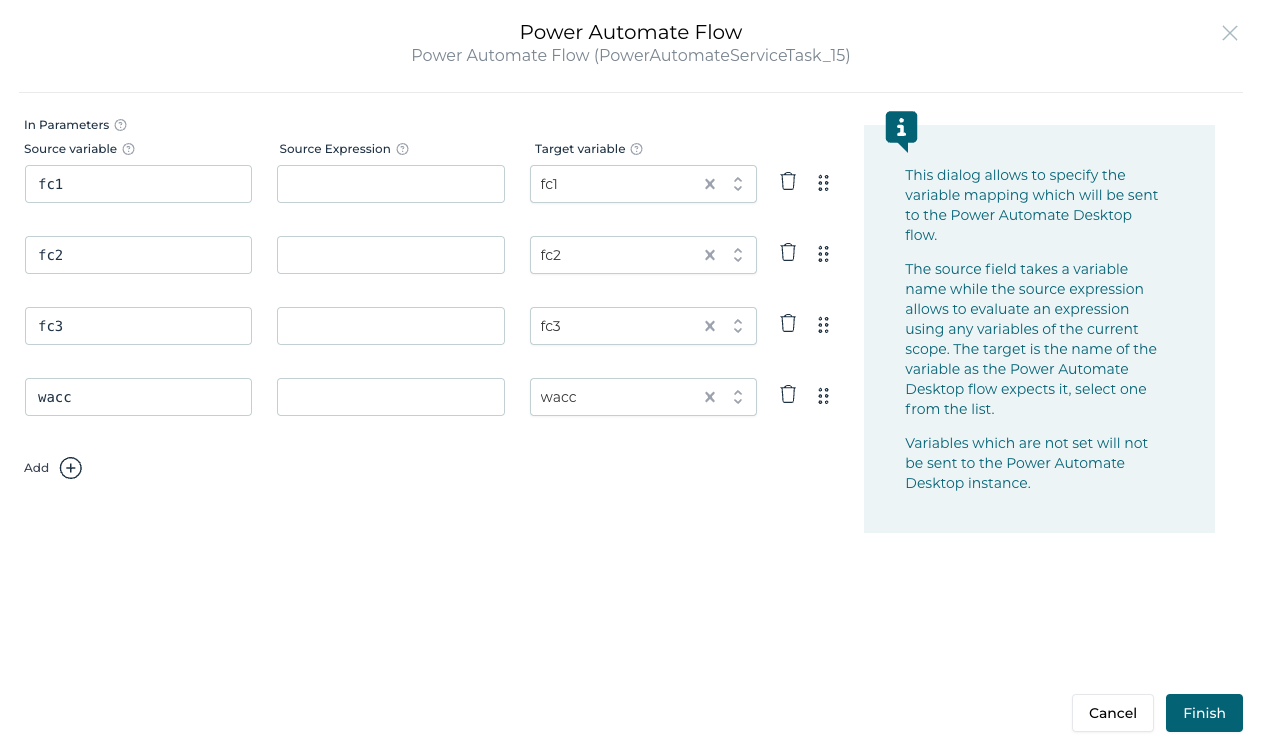Close the dialog with the X

pos(1230,33)
